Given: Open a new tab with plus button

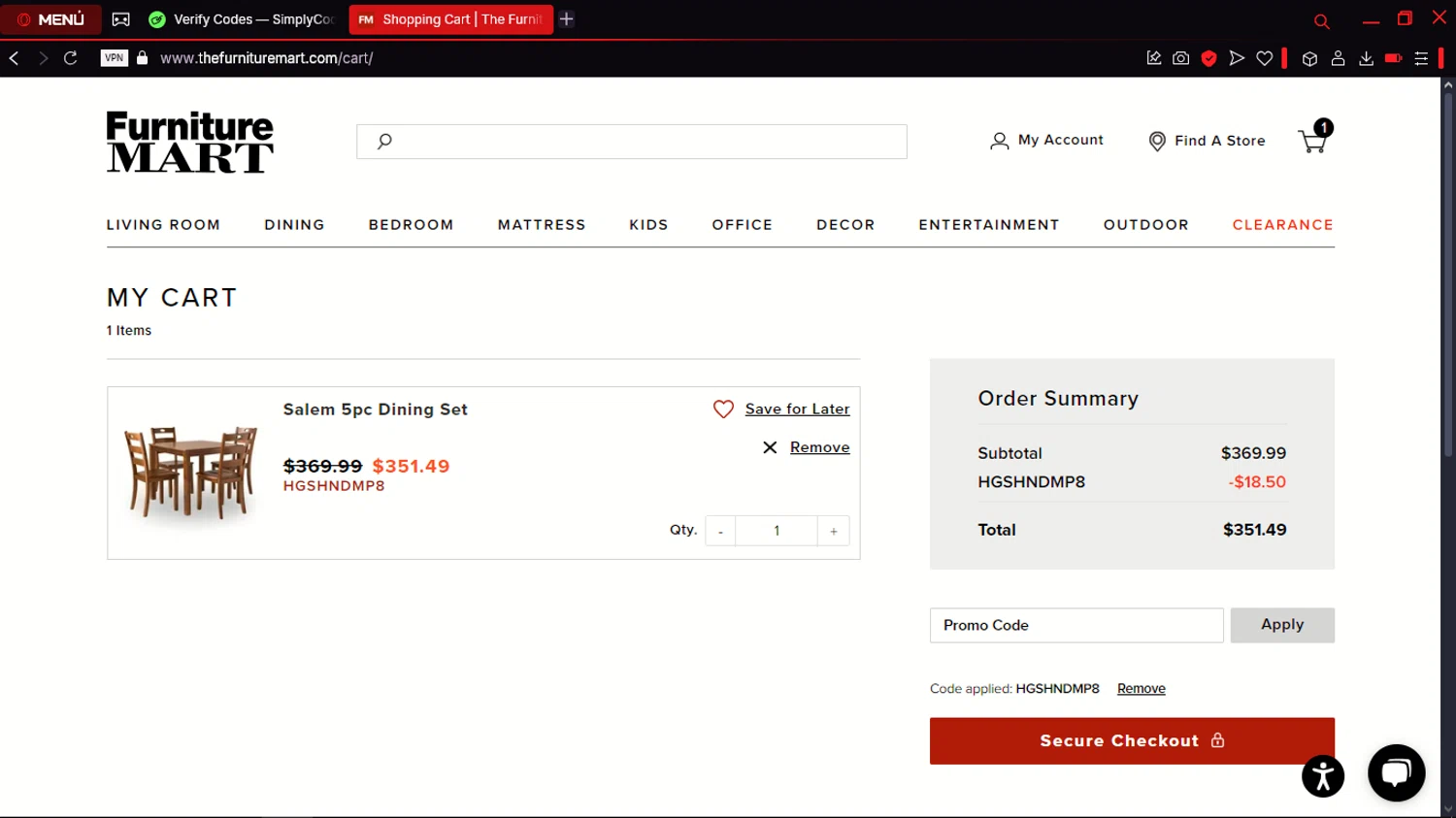Looking at the screenshot, I should click(567, 19).
